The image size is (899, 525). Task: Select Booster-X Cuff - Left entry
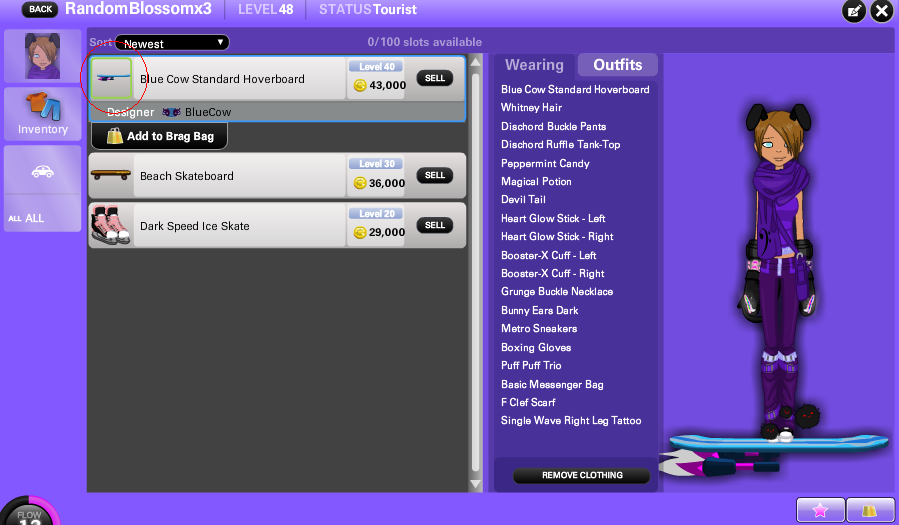tap(548, 255)
